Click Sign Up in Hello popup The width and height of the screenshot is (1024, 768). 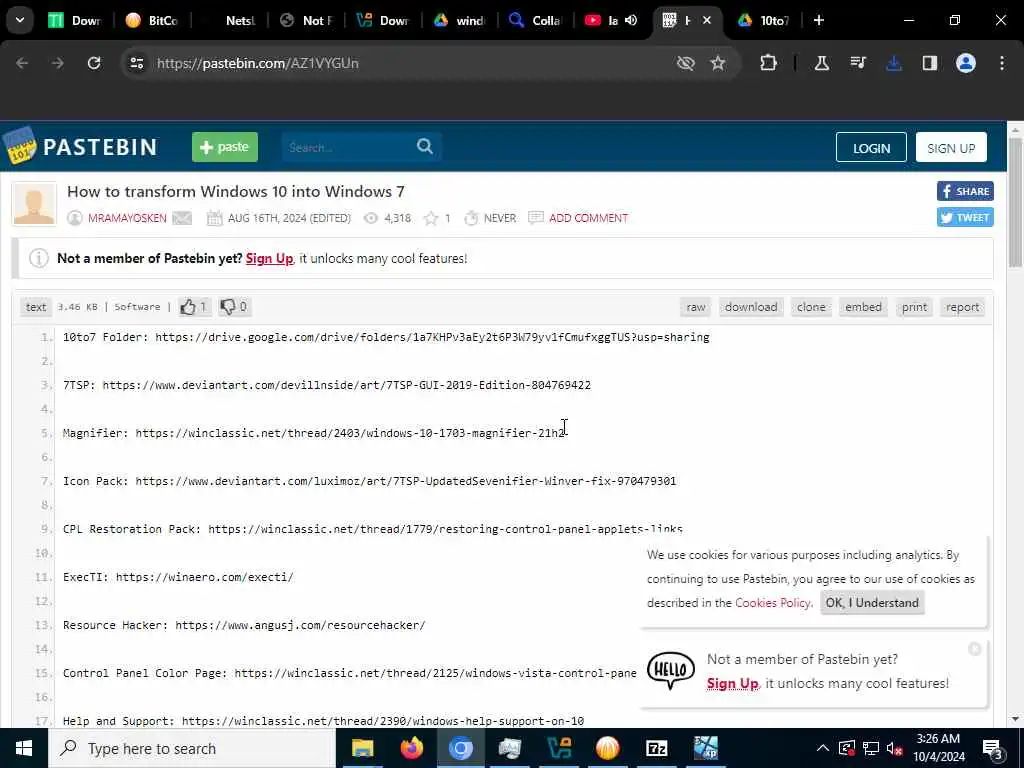(733, 684)
